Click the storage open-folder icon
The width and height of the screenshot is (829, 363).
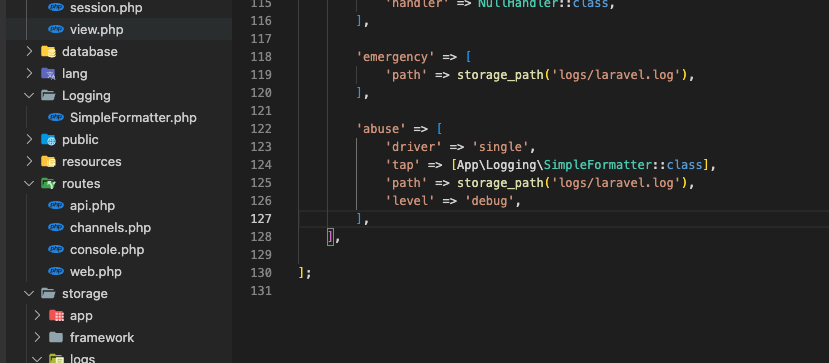pyautogui.click(x=48, y=293)
